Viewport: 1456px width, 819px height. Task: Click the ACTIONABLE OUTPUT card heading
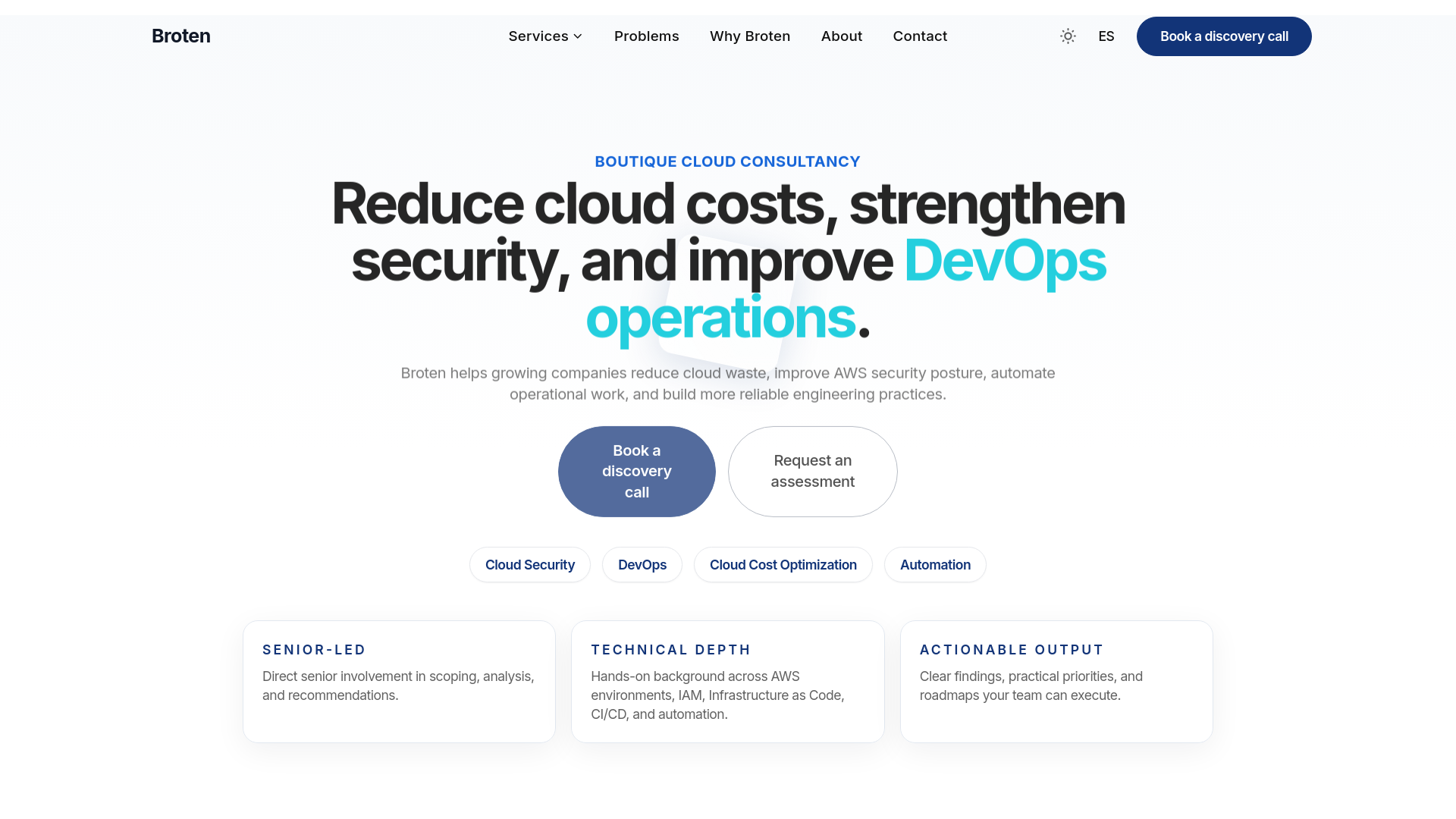pyautogui.click(x=1012, y=650)
